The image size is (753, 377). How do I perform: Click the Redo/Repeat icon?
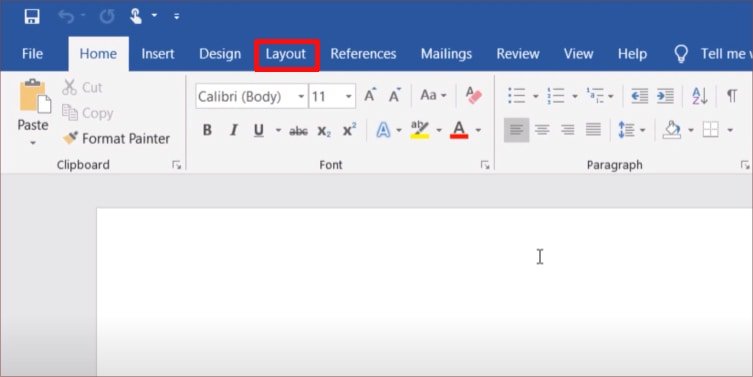click(107, 17)
